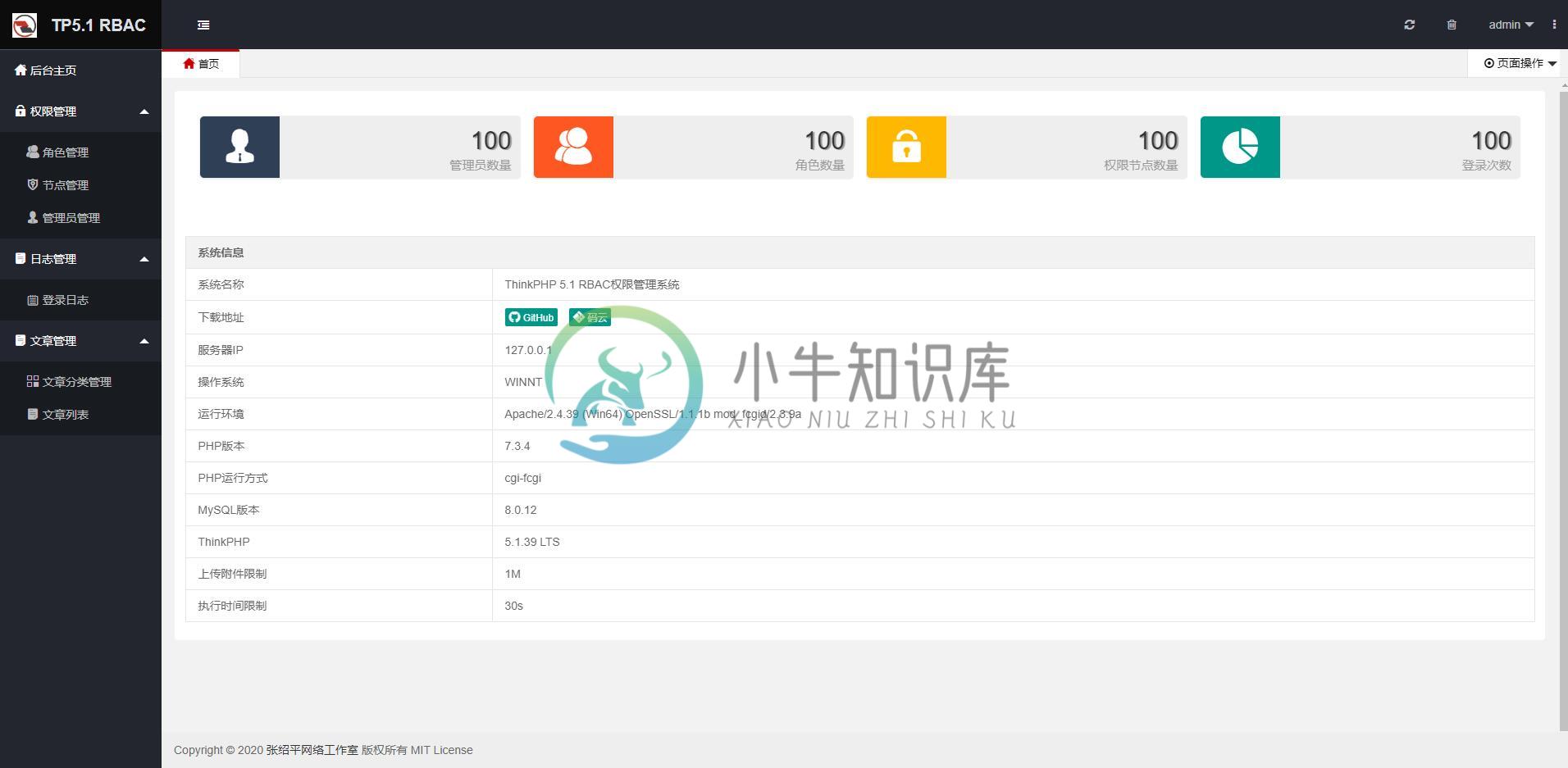This screenshot has height=768, width=1568.
Task: Toggle the sidebar collapse icon
Action: [203, 25]
